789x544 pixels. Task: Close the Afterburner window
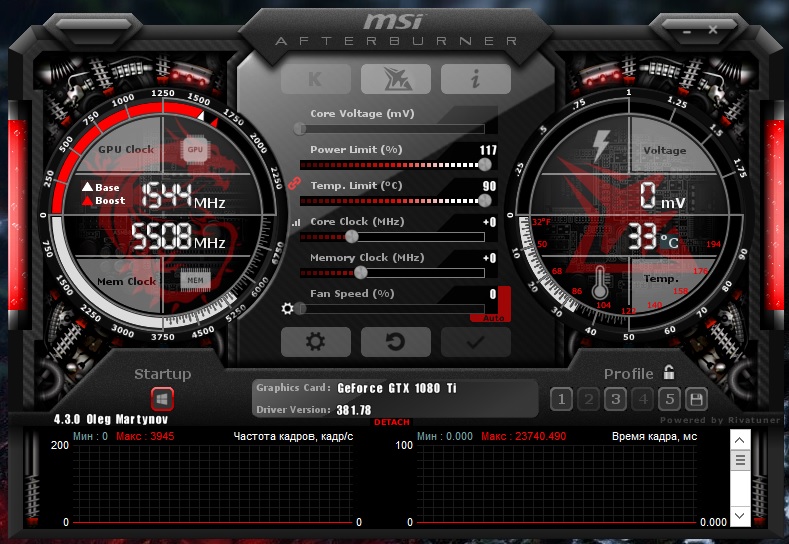point(713,30)
